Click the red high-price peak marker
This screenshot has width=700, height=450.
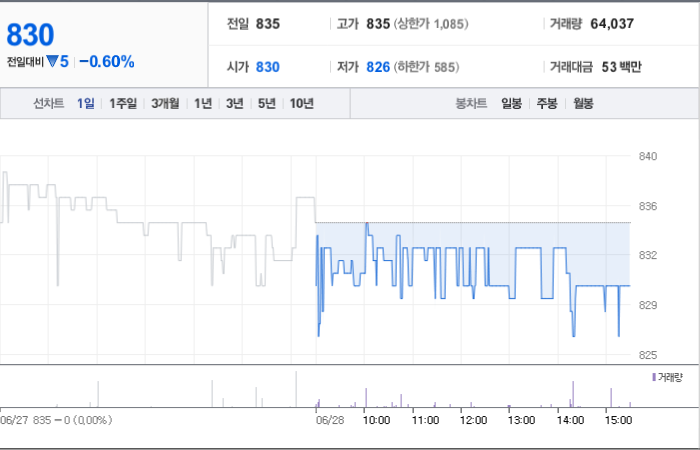coord(367,222)
